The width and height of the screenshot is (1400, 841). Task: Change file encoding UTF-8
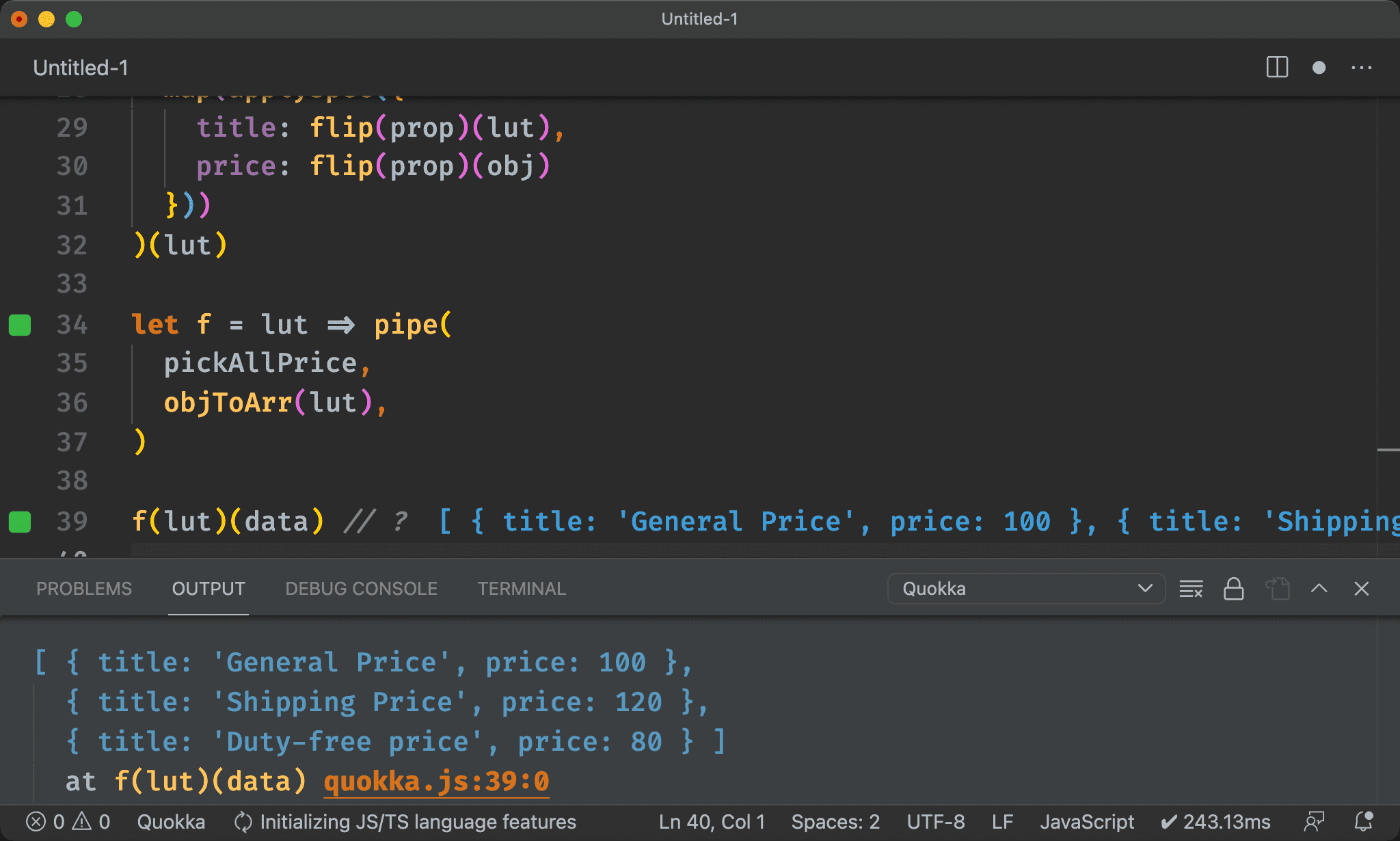click(936, 822)
